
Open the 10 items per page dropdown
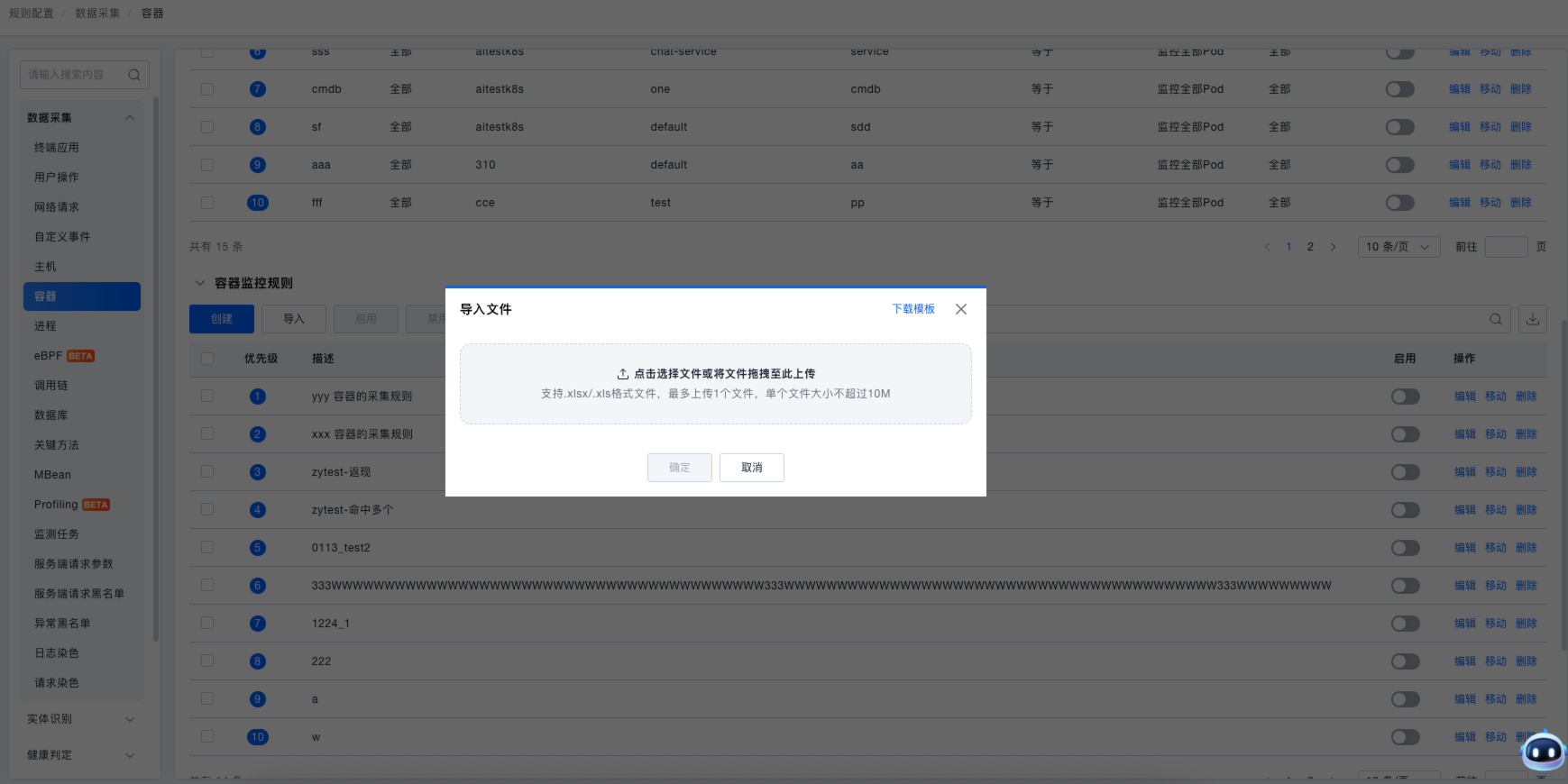coord(1397,247)
